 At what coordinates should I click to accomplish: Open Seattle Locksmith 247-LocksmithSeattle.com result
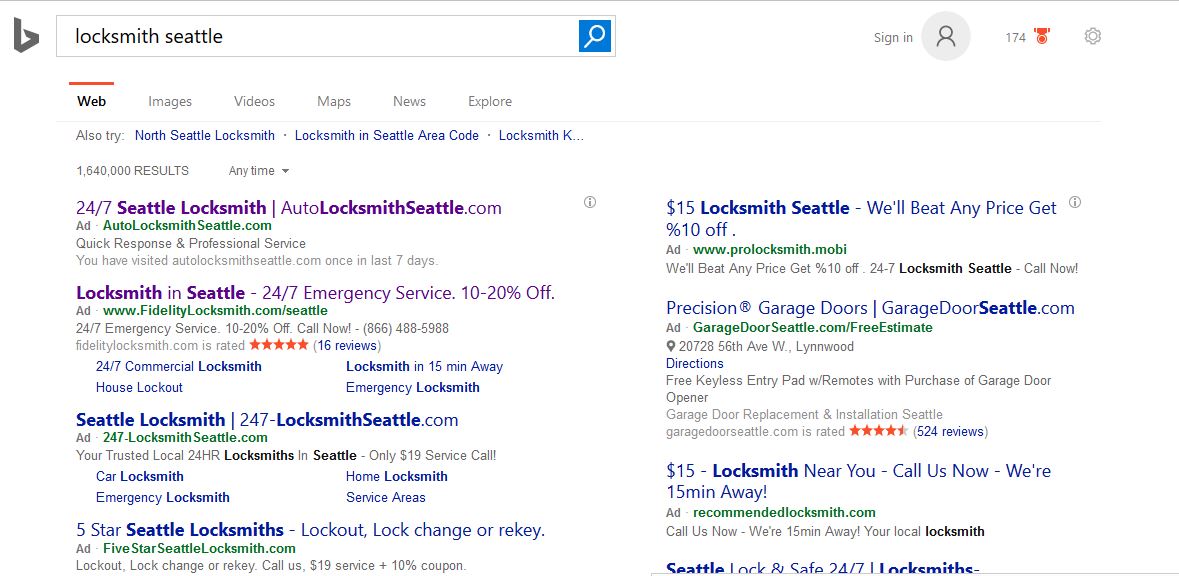tap(267, 420)
